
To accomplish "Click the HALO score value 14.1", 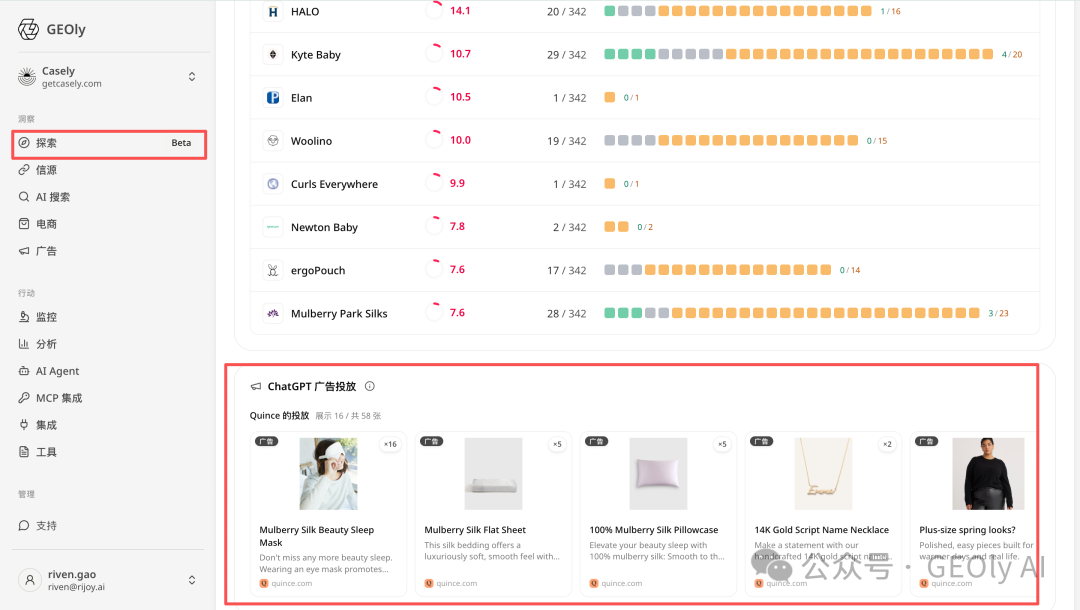I will (x=460, y=10).
